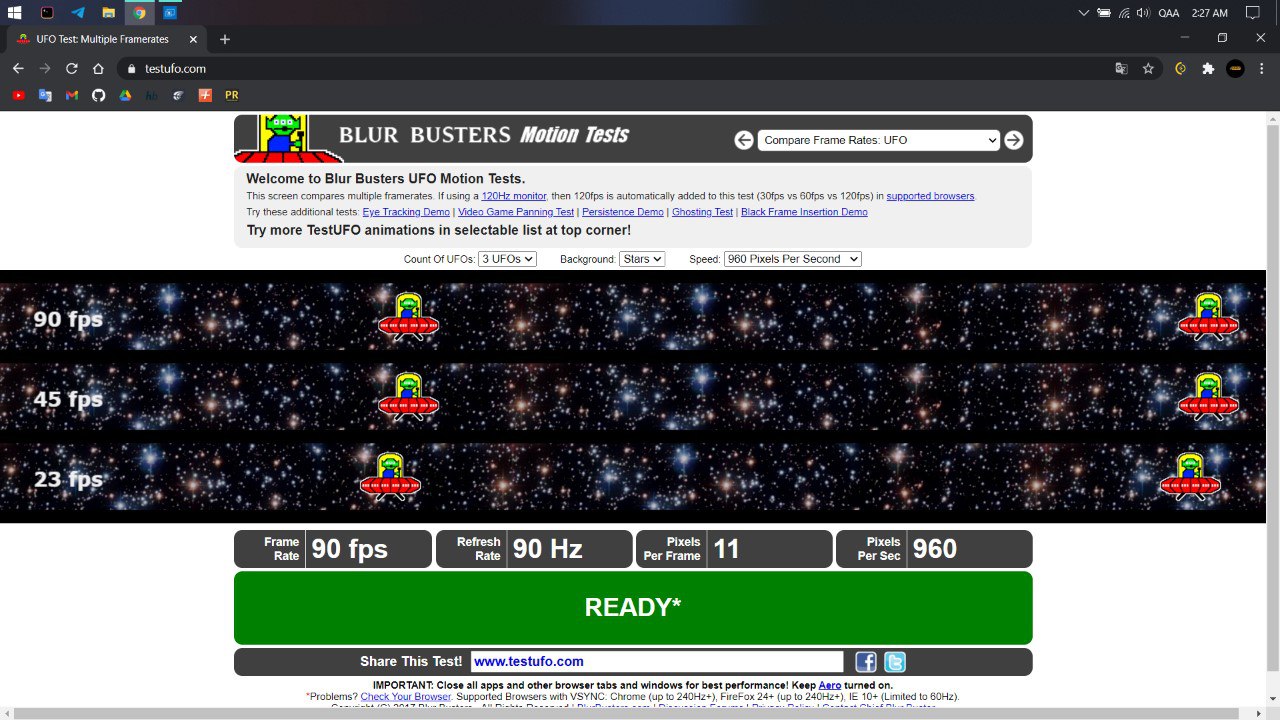The width and height of the screenshot is (1280, 720).
Task: Open File Explorer from taskbar
Action: 108,12
